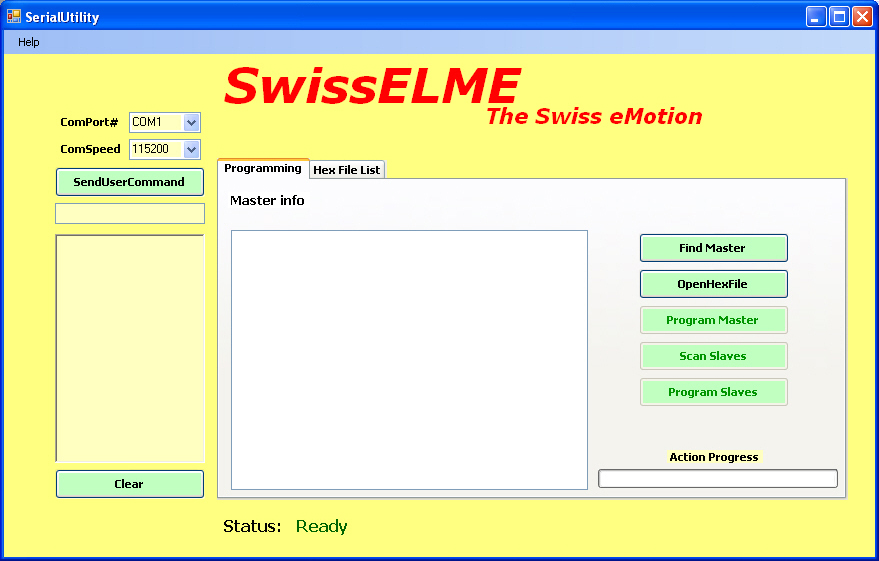The image size is (879, 561).
Task: Expand the ComPort# dropdown arrow
Action: tap(191, 122)
